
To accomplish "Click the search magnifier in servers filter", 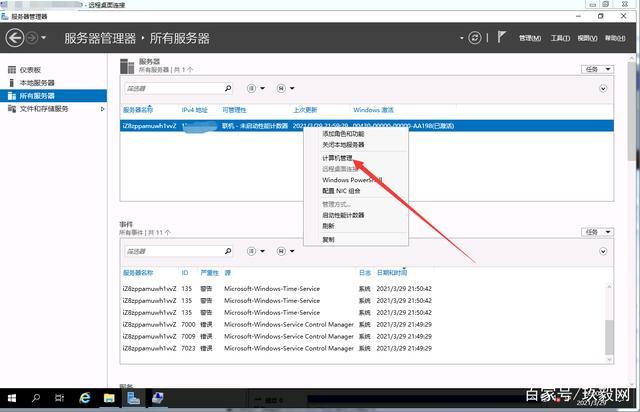I will (228, 88).
